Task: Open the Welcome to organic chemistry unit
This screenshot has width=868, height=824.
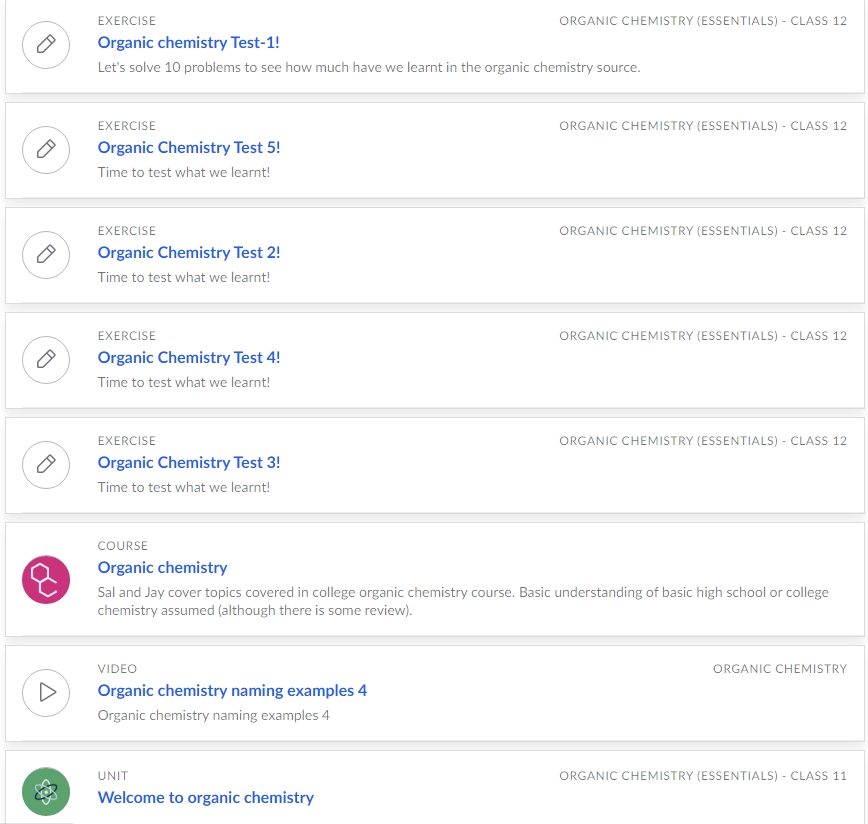Action: point(205,797)
